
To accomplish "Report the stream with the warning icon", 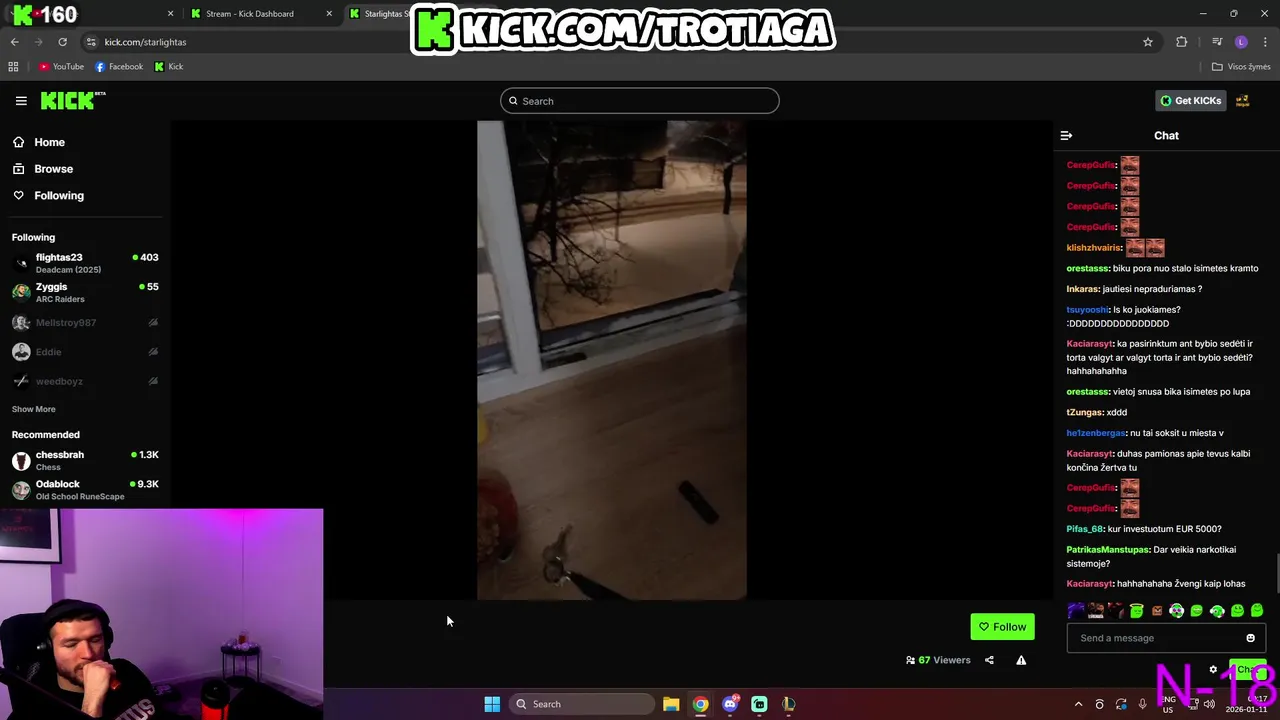I will tap(1021, 660).
